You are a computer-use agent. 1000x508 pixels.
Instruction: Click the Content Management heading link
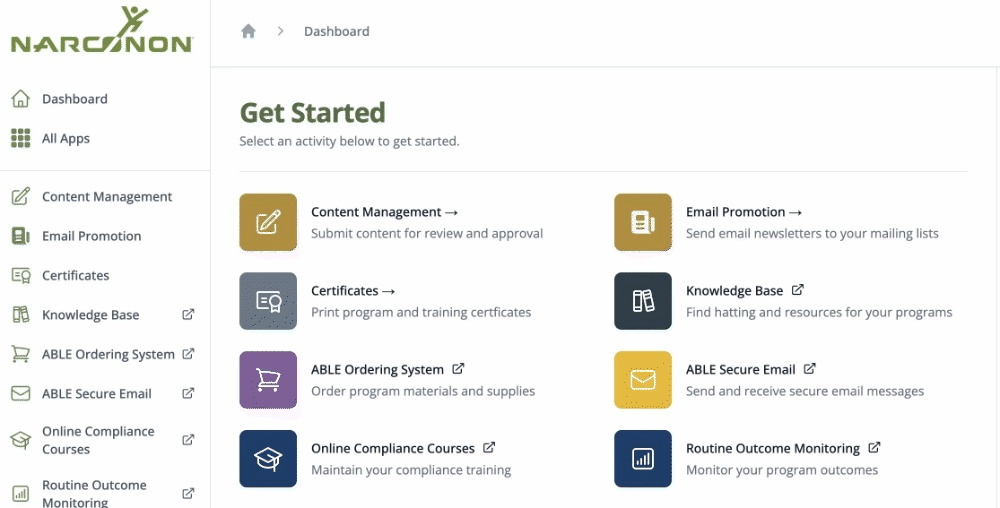coord(376,212)
